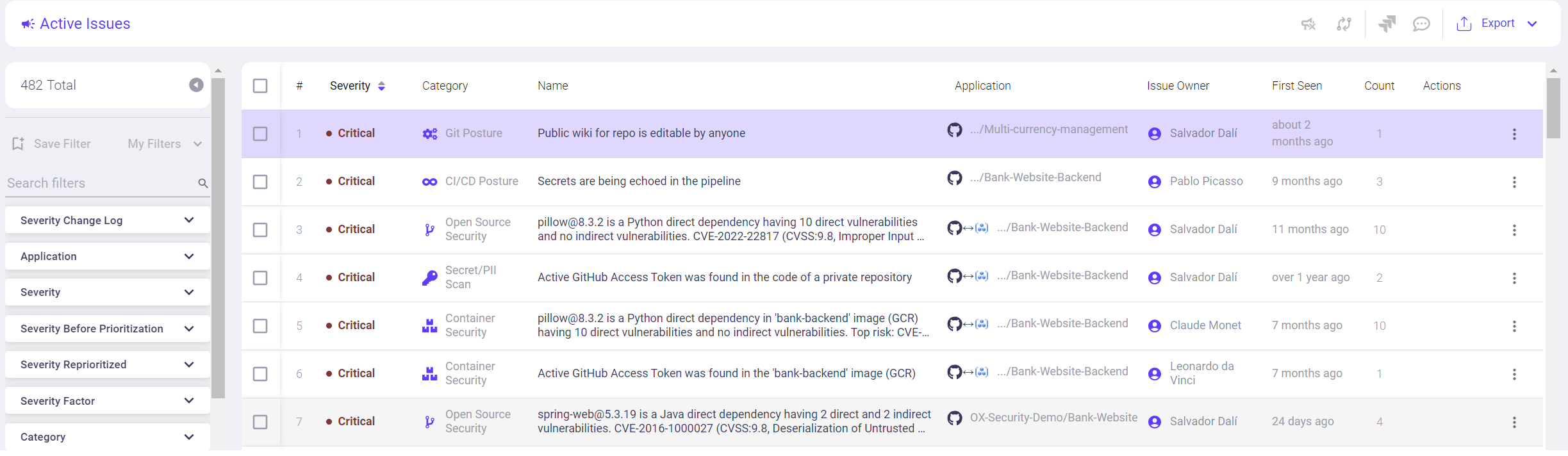Click into the Search filters field
Screen dimensions: 1568x456
click(x=99, y=183)
